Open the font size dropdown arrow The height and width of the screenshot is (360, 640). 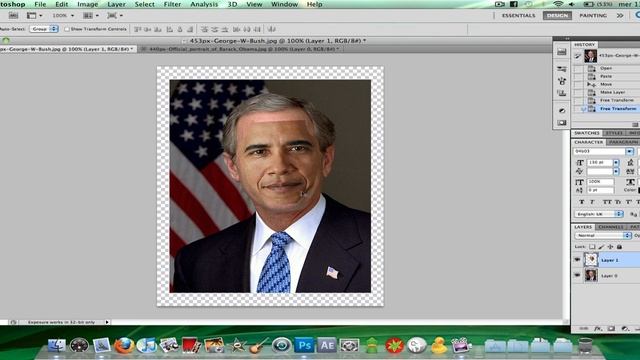click(x=616, y=162)
